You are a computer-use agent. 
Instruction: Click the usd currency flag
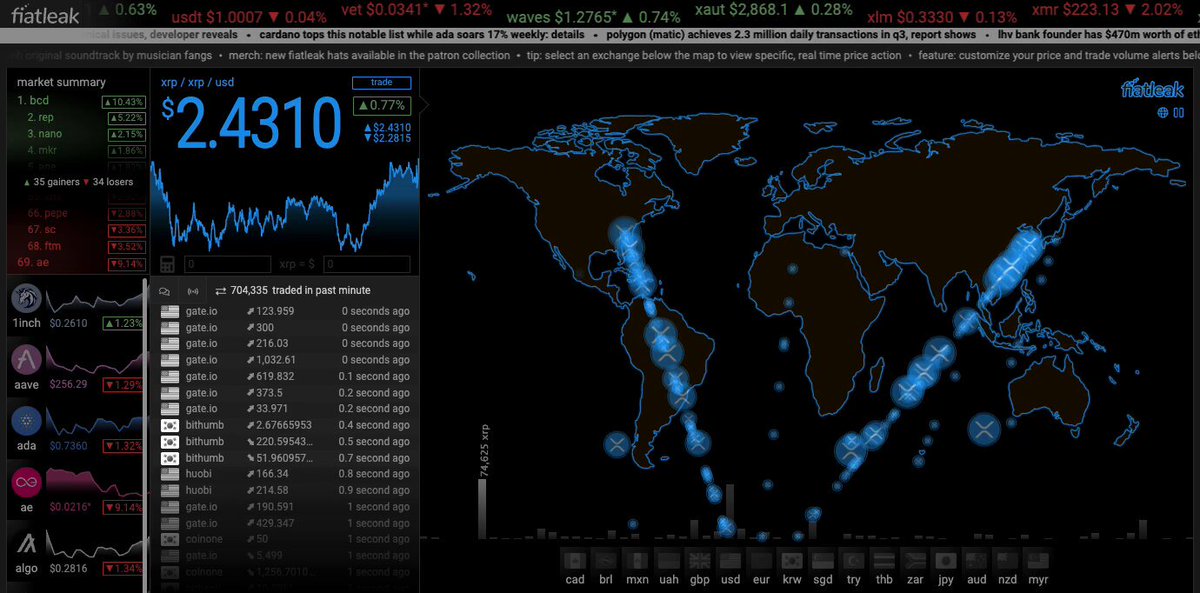(730, 559)
